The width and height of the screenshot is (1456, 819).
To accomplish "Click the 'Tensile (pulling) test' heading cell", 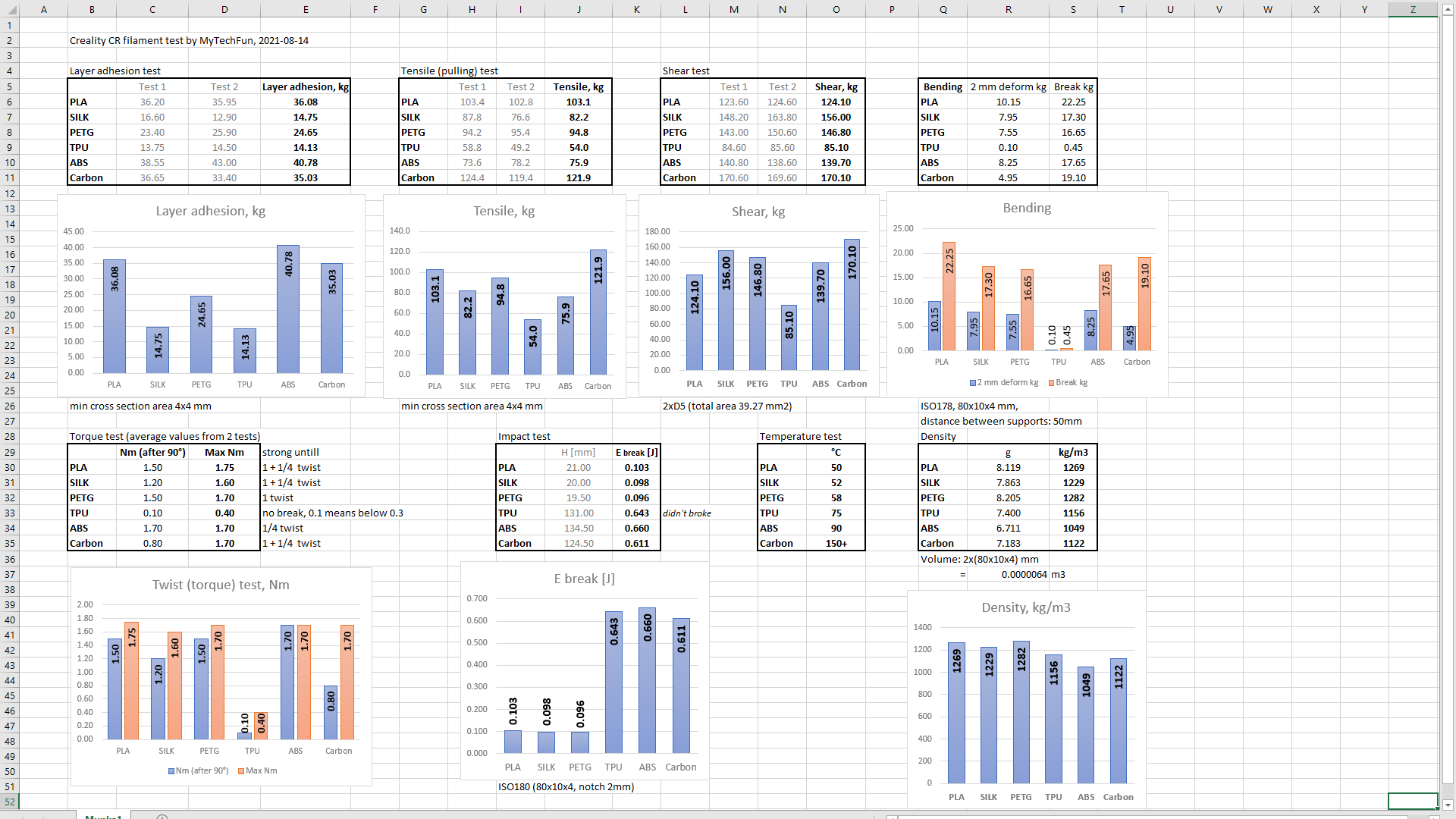I will point(449,71).
